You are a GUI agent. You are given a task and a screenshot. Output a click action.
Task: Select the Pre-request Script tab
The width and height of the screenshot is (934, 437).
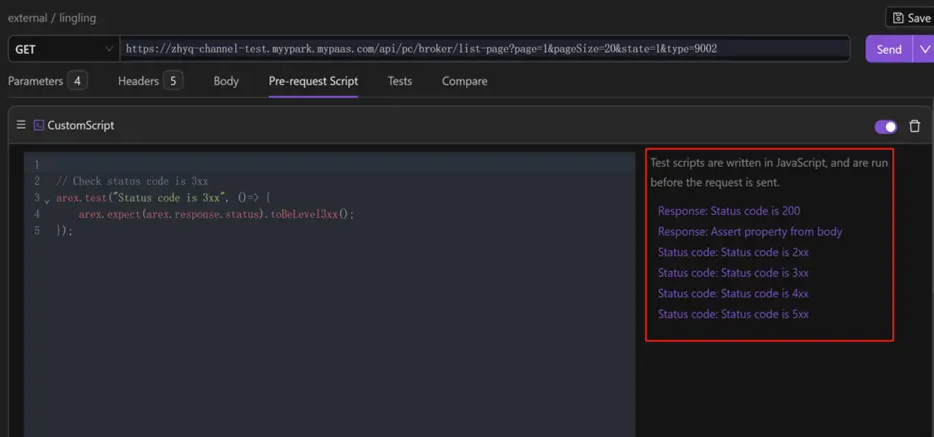[313, 81]
